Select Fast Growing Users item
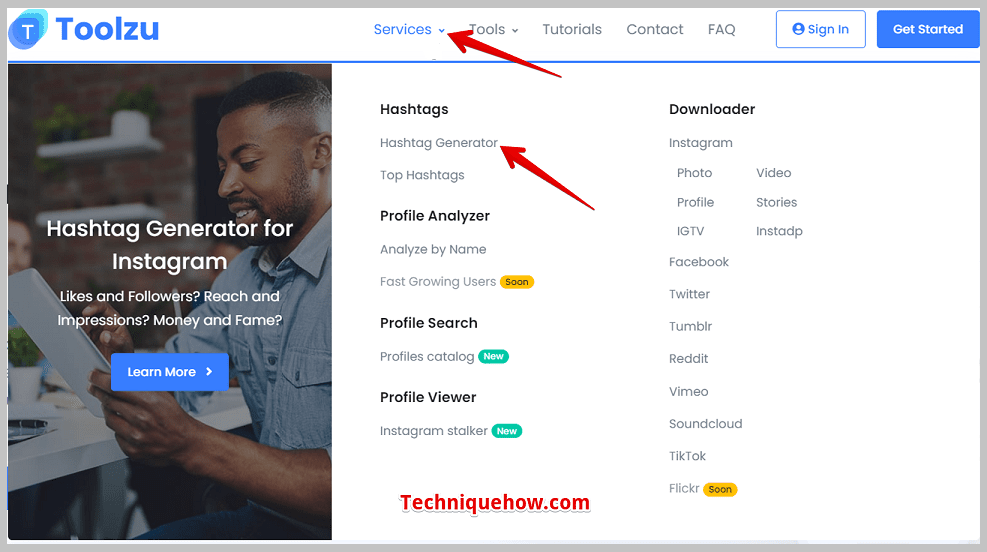 [438, 281]
